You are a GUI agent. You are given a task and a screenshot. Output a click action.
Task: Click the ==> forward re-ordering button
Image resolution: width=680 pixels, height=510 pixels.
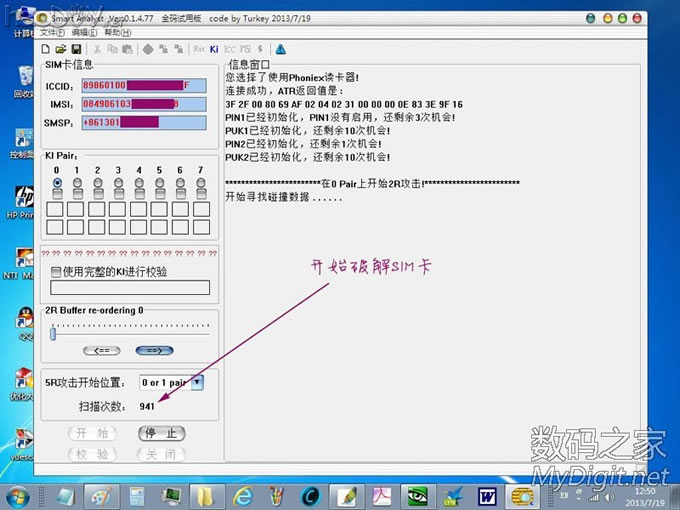(154, 350)
